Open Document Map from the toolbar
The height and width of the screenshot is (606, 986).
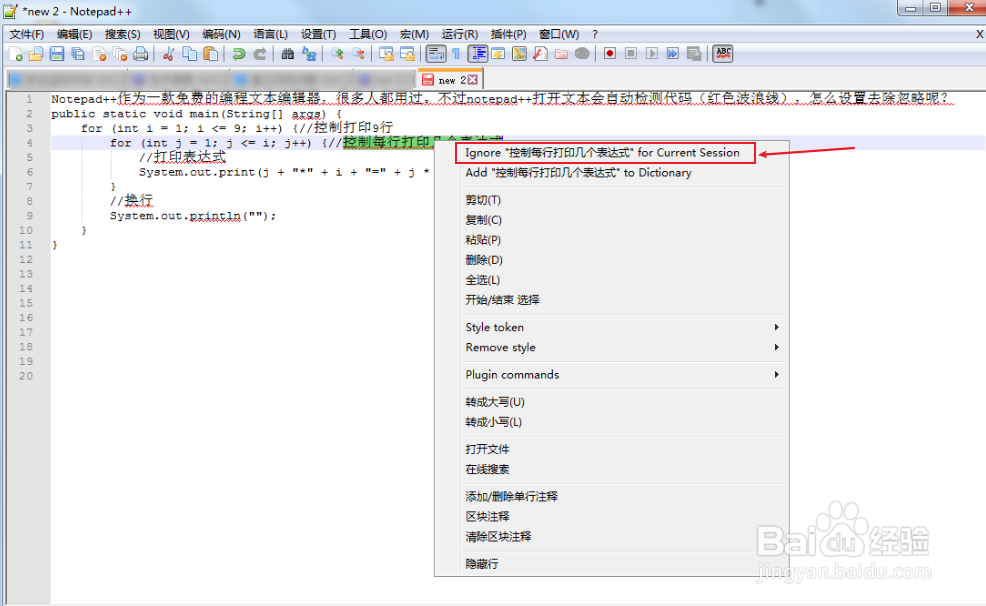pyautogui.click(x=519, y=54)
